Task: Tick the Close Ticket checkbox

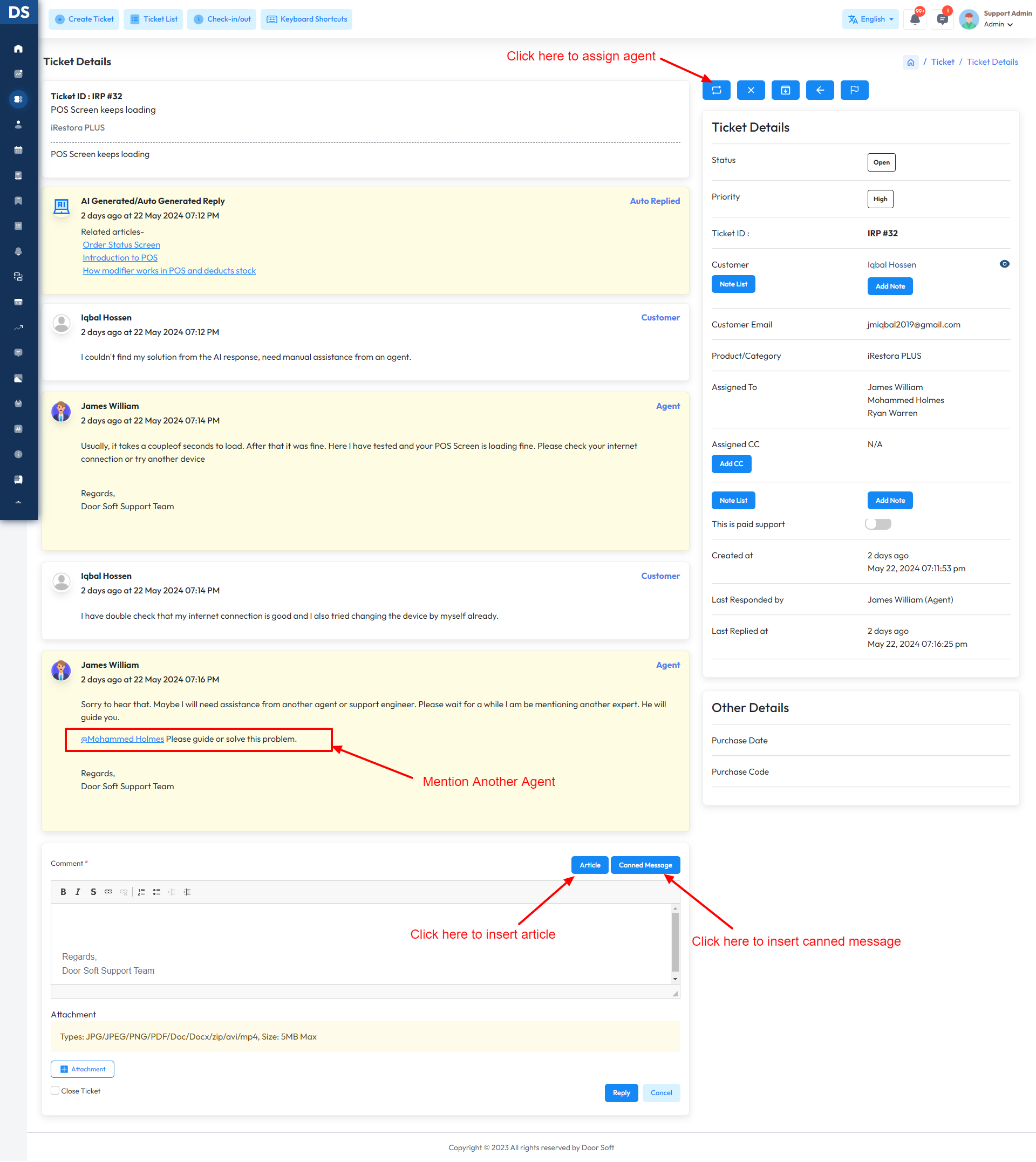Action: click(x=55, y=1091)
